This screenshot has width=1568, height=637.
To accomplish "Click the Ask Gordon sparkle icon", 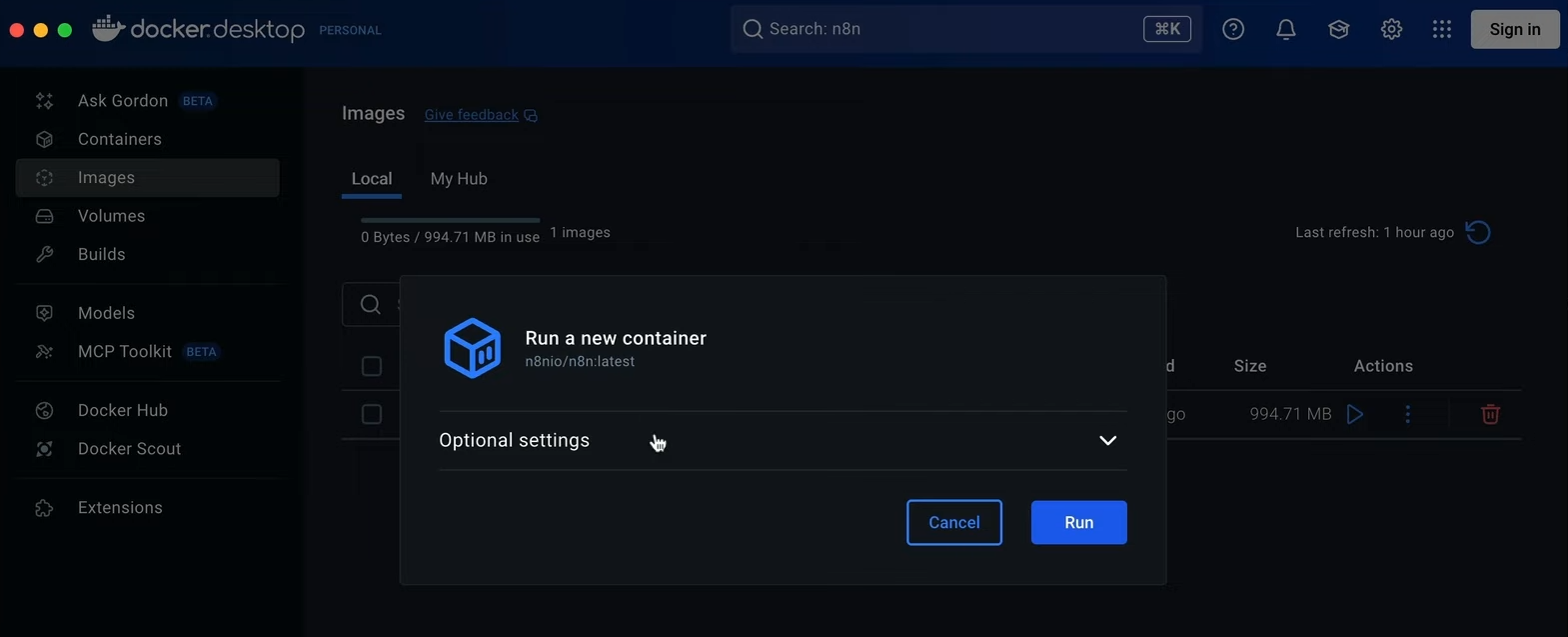I will pyautogui.click(x=44, y=101).
